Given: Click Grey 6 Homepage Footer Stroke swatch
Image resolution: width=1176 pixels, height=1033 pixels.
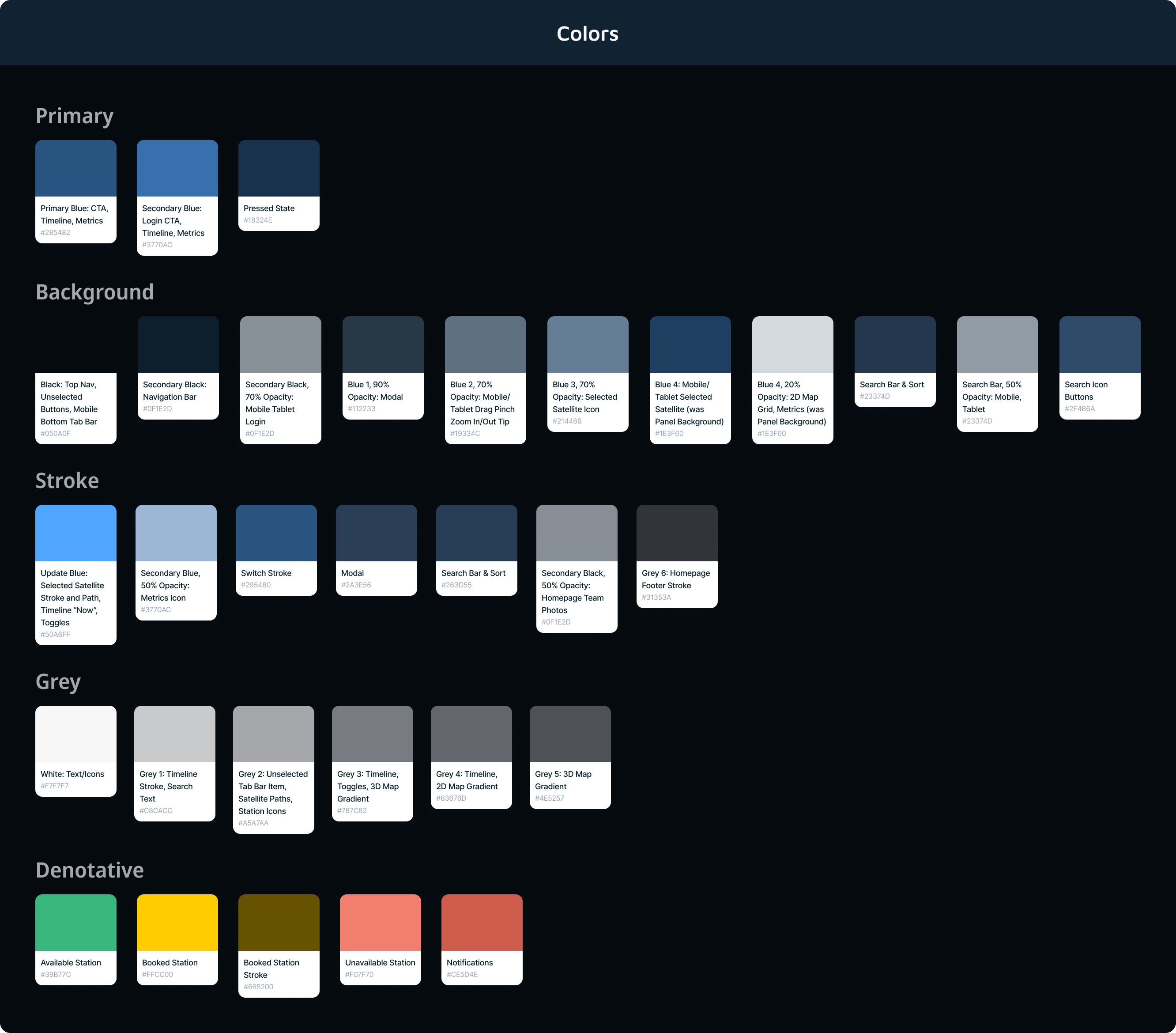Looking at the screenshot, I should coord(677,534).
